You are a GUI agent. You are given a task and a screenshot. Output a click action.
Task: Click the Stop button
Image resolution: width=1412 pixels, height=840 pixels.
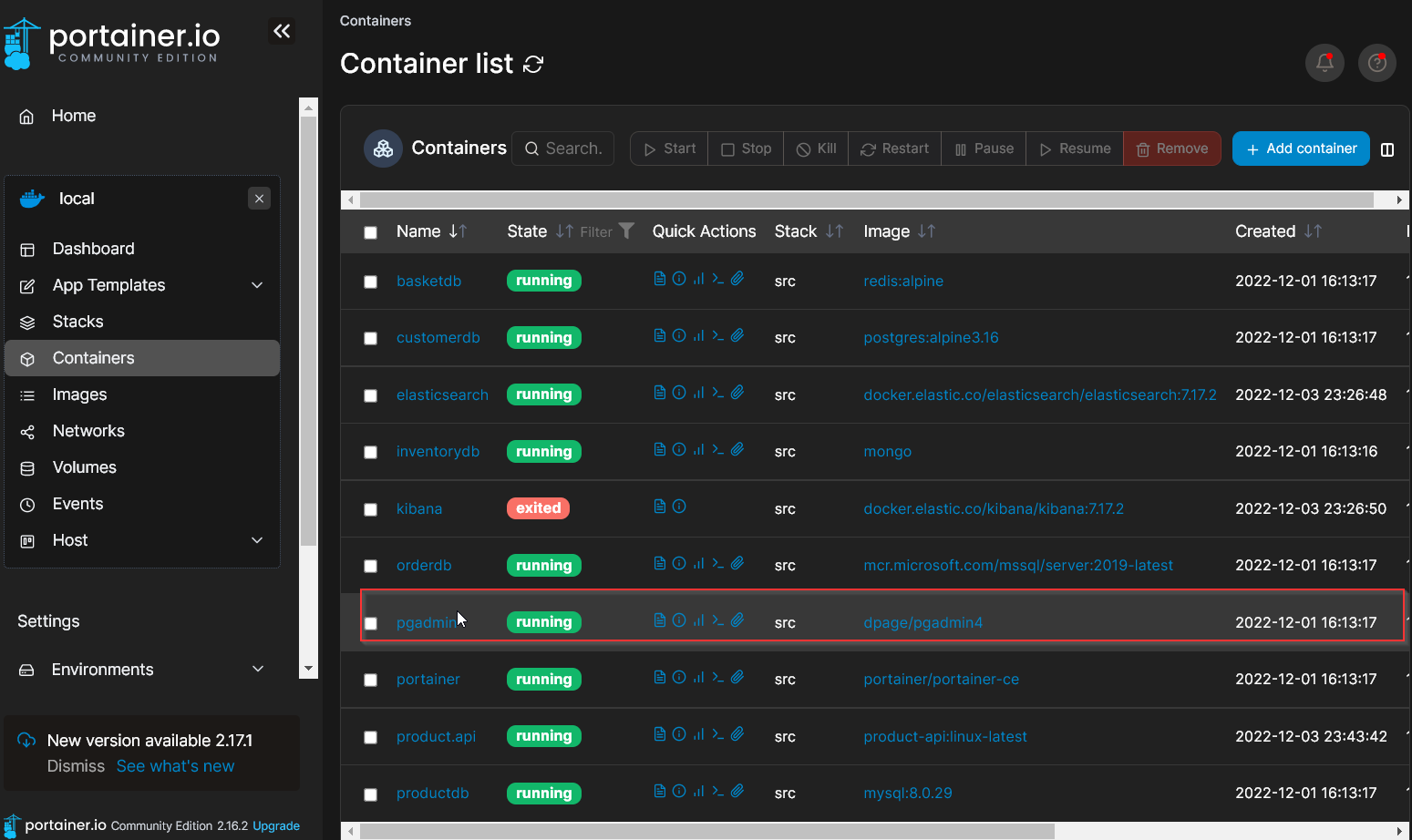point(746,149)
